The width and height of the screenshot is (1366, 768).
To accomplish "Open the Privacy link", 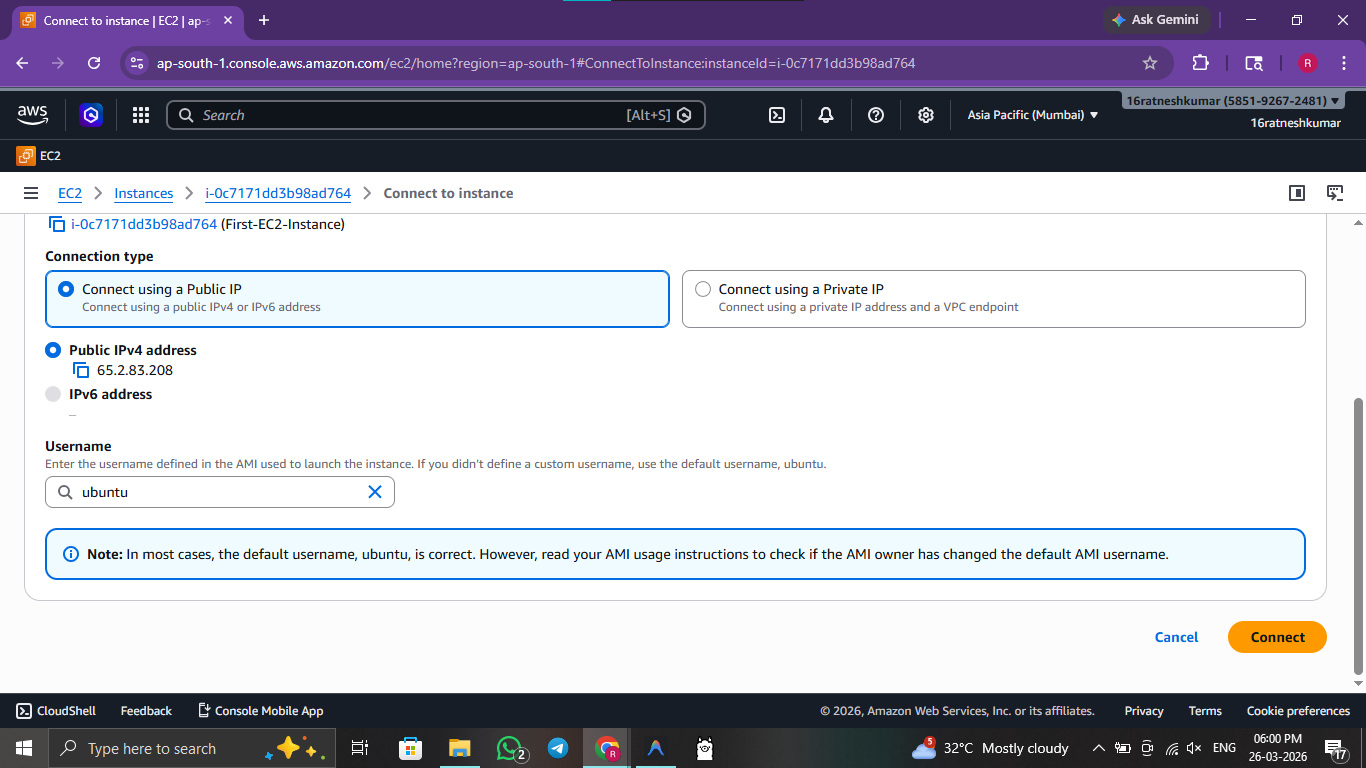I will pos(1144,711).
